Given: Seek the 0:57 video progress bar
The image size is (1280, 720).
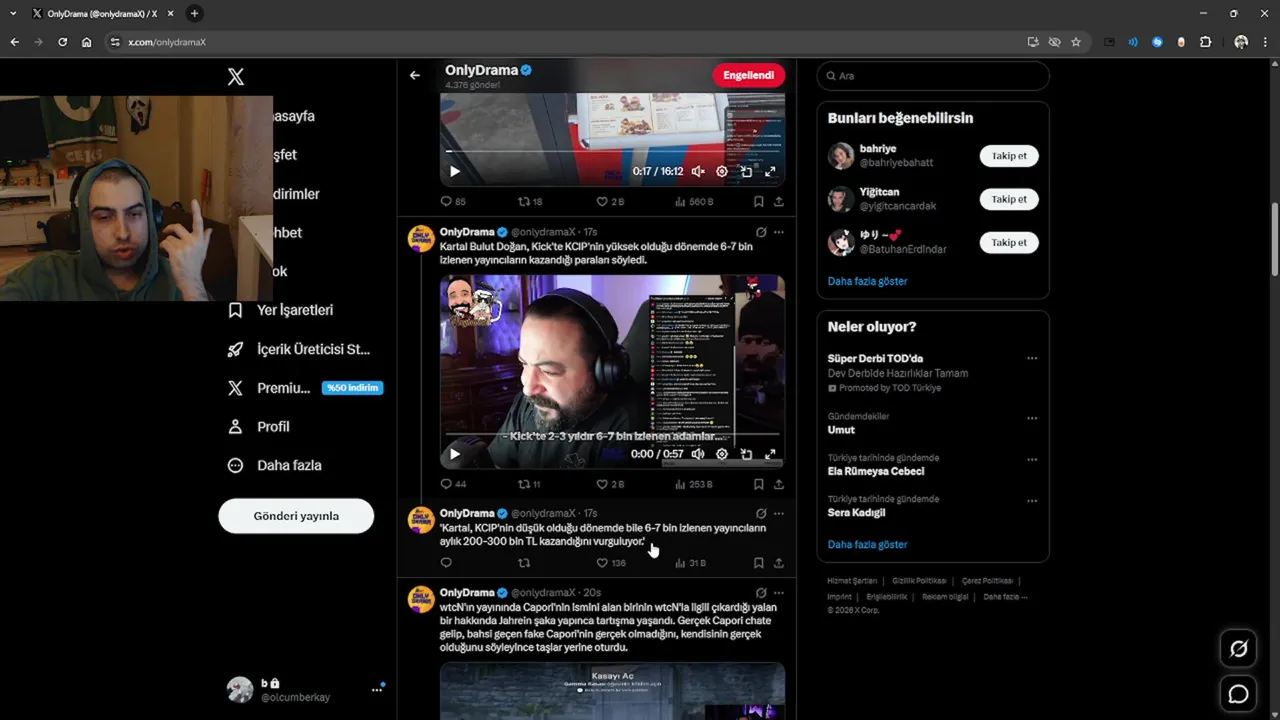Looking at the screenshot, I should pyautogui.click(x=612, y=434).
